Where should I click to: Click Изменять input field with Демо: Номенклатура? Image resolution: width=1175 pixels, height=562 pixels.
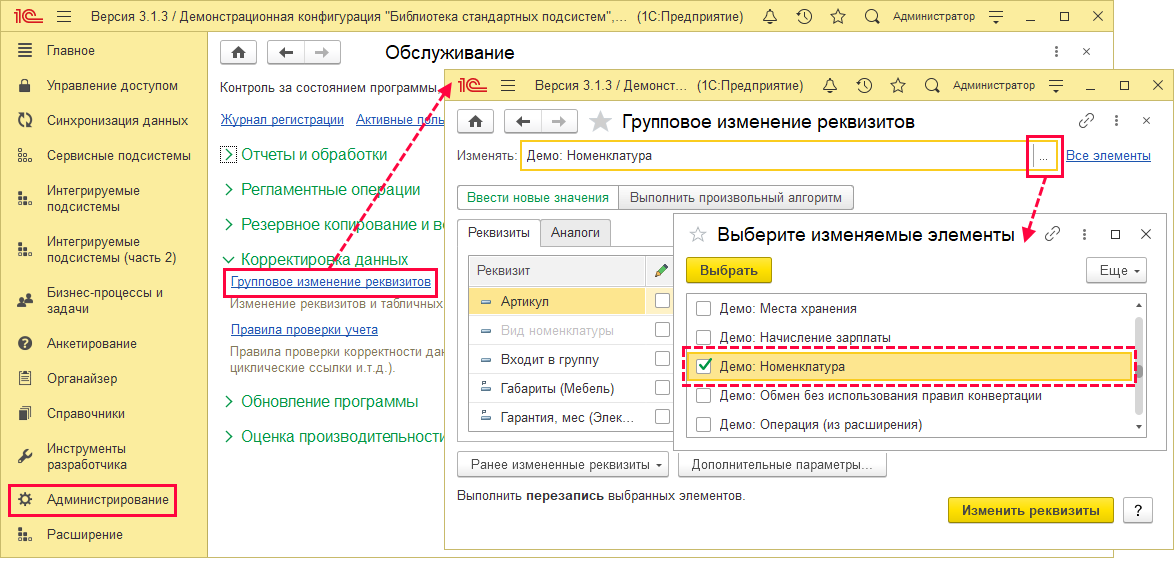point(777,157)
